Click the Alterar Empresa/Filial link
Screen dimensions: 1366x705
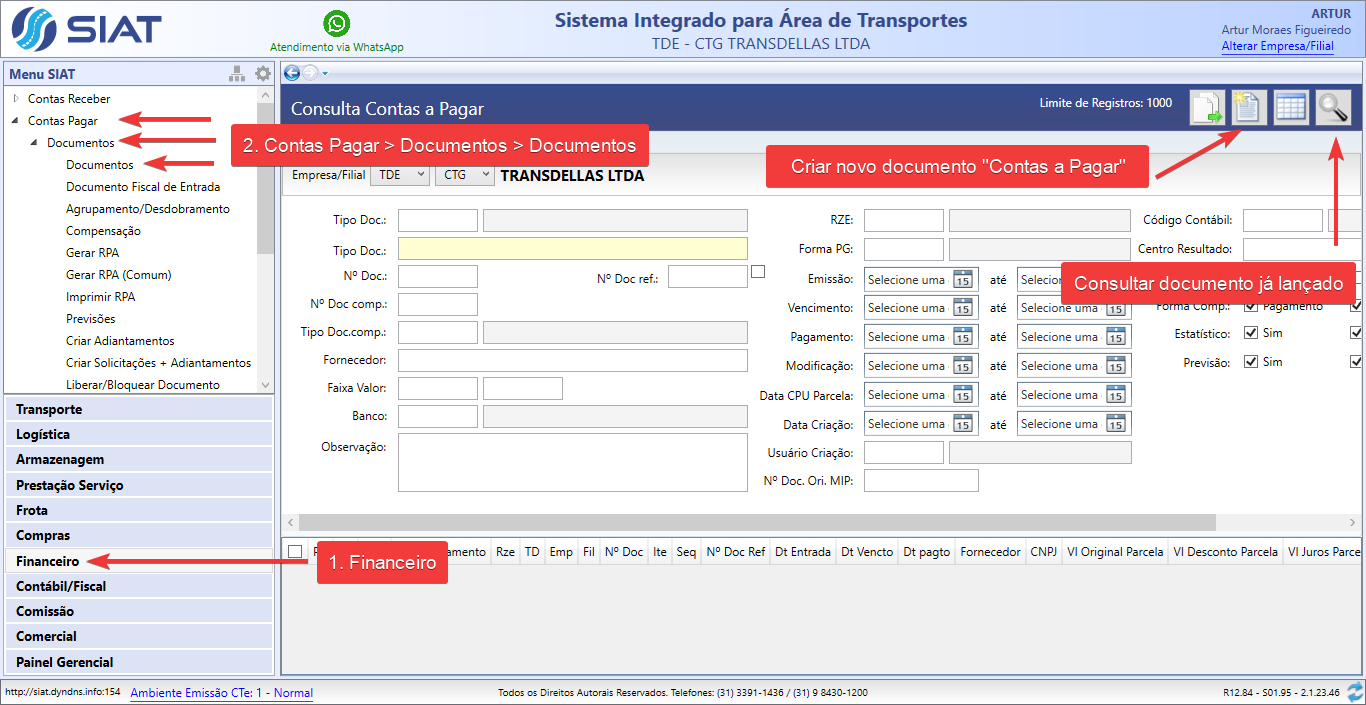coord(1277,46)
